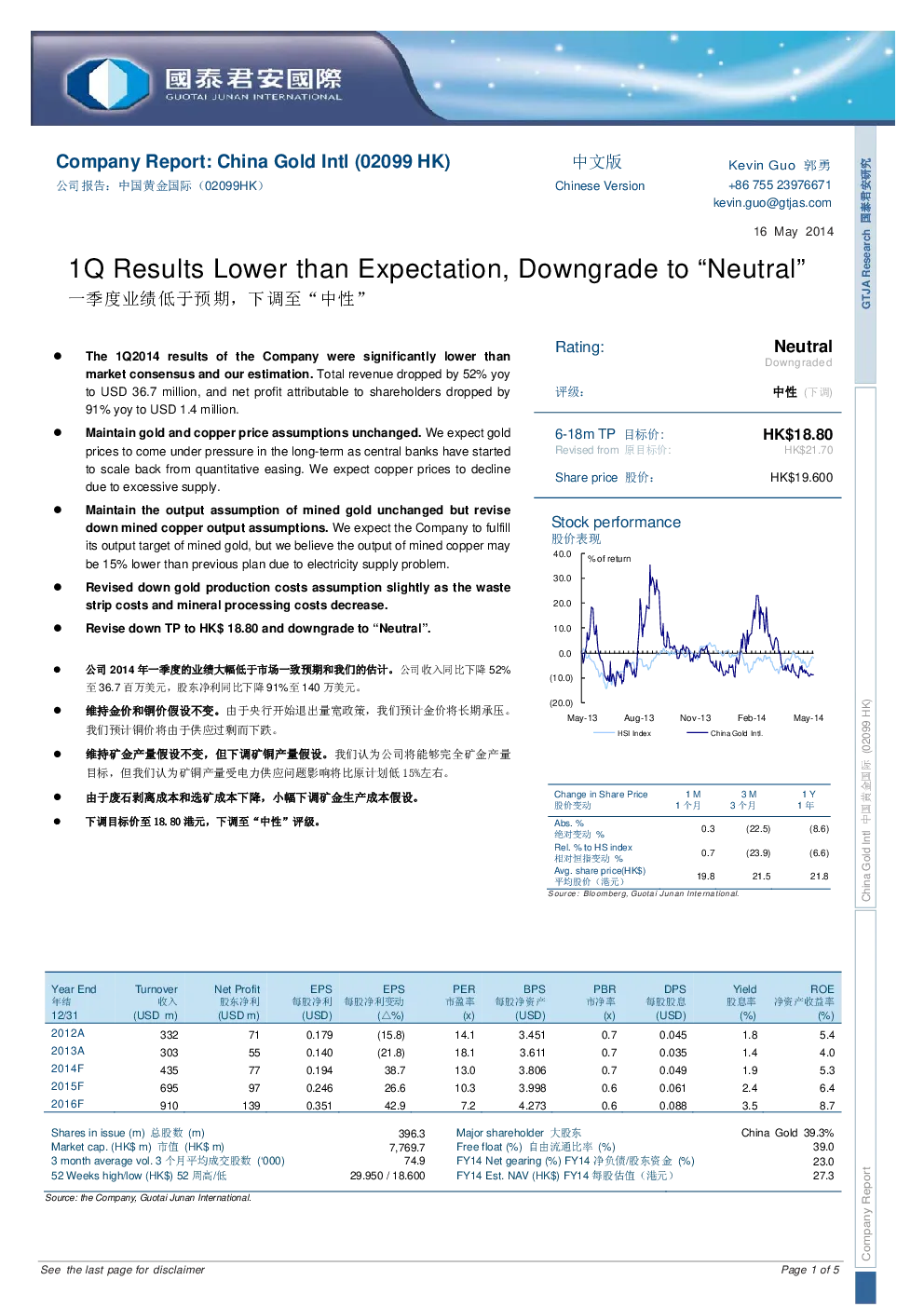Click the 2016F turnover value 910
Image resolution: width=924 pixels, height=1307 pixels.
click(x=169, y=1106)
